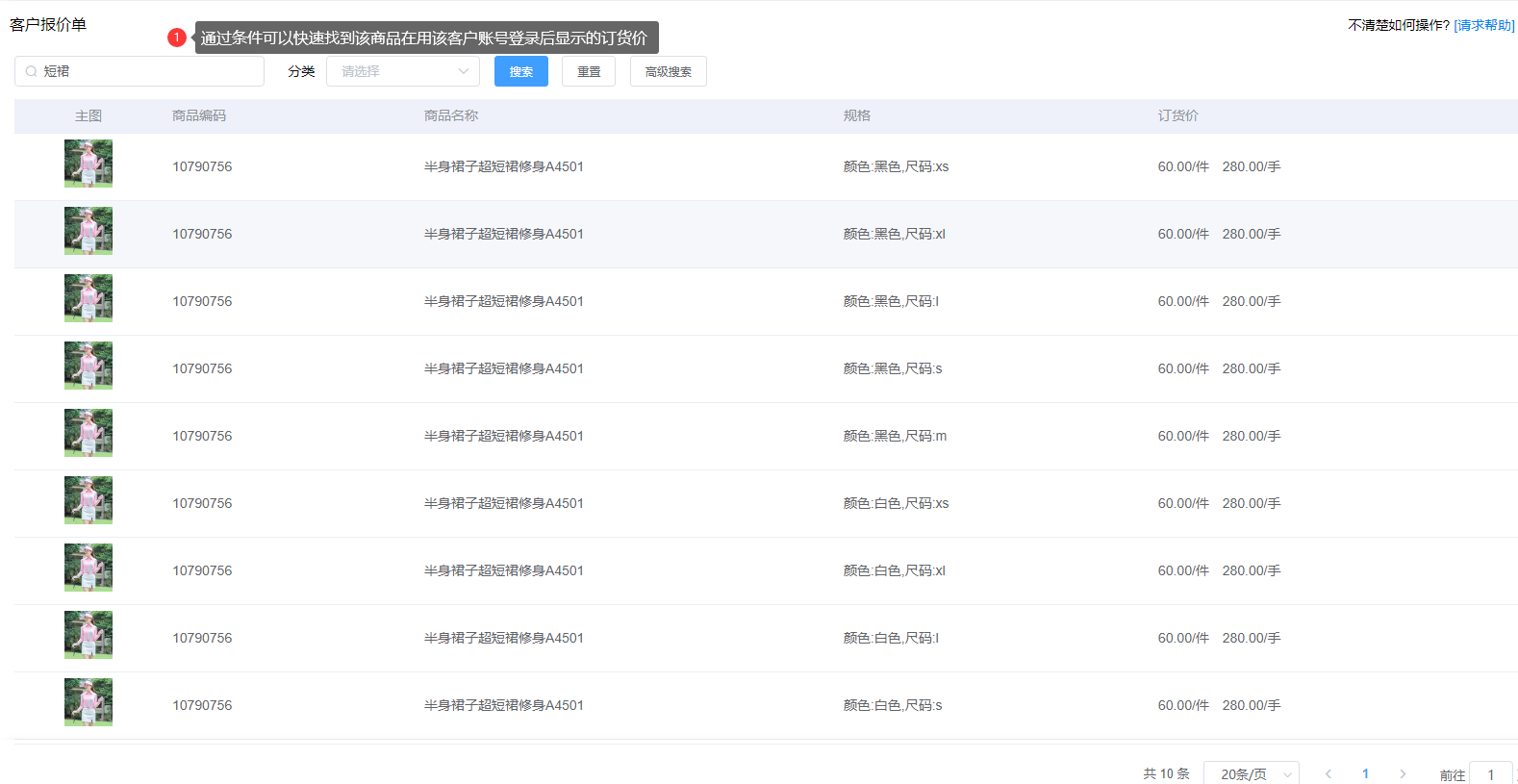Click the red number 1 badge
This screenshot has height=784, width=1518.
pyautogui.click(x=176, y=38)
